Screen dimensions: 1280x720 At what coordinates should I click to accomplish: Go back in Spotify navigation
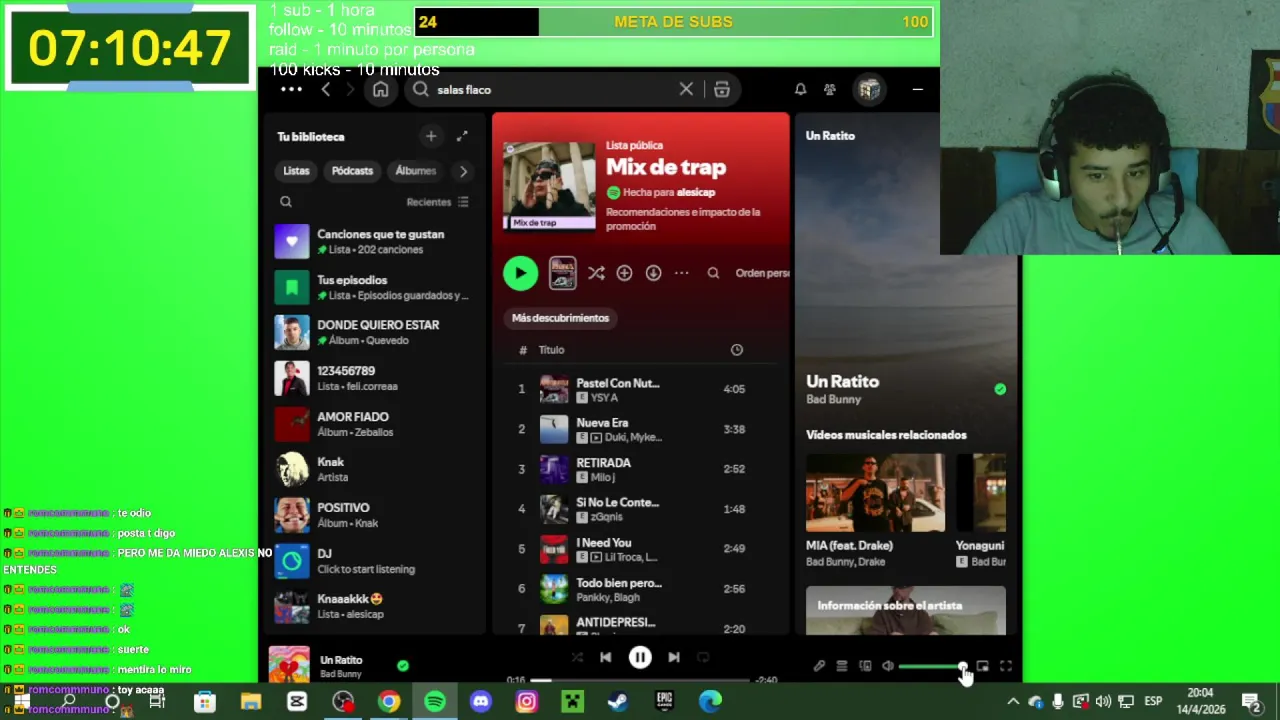point(326,89)
